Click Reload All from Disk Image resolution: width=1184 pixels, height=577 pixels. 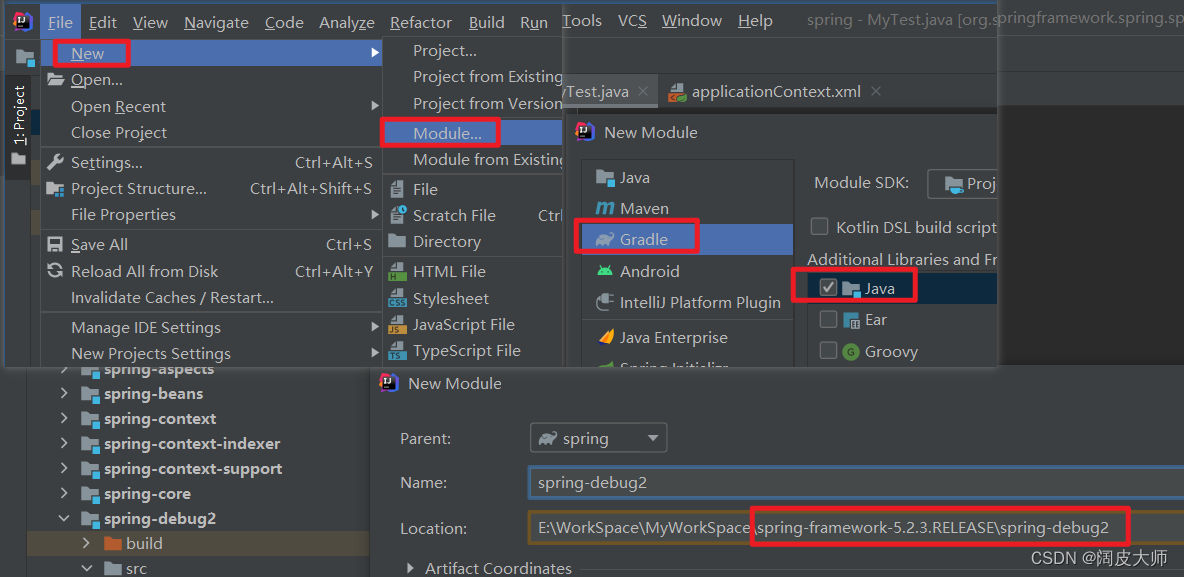click(211, 271)
